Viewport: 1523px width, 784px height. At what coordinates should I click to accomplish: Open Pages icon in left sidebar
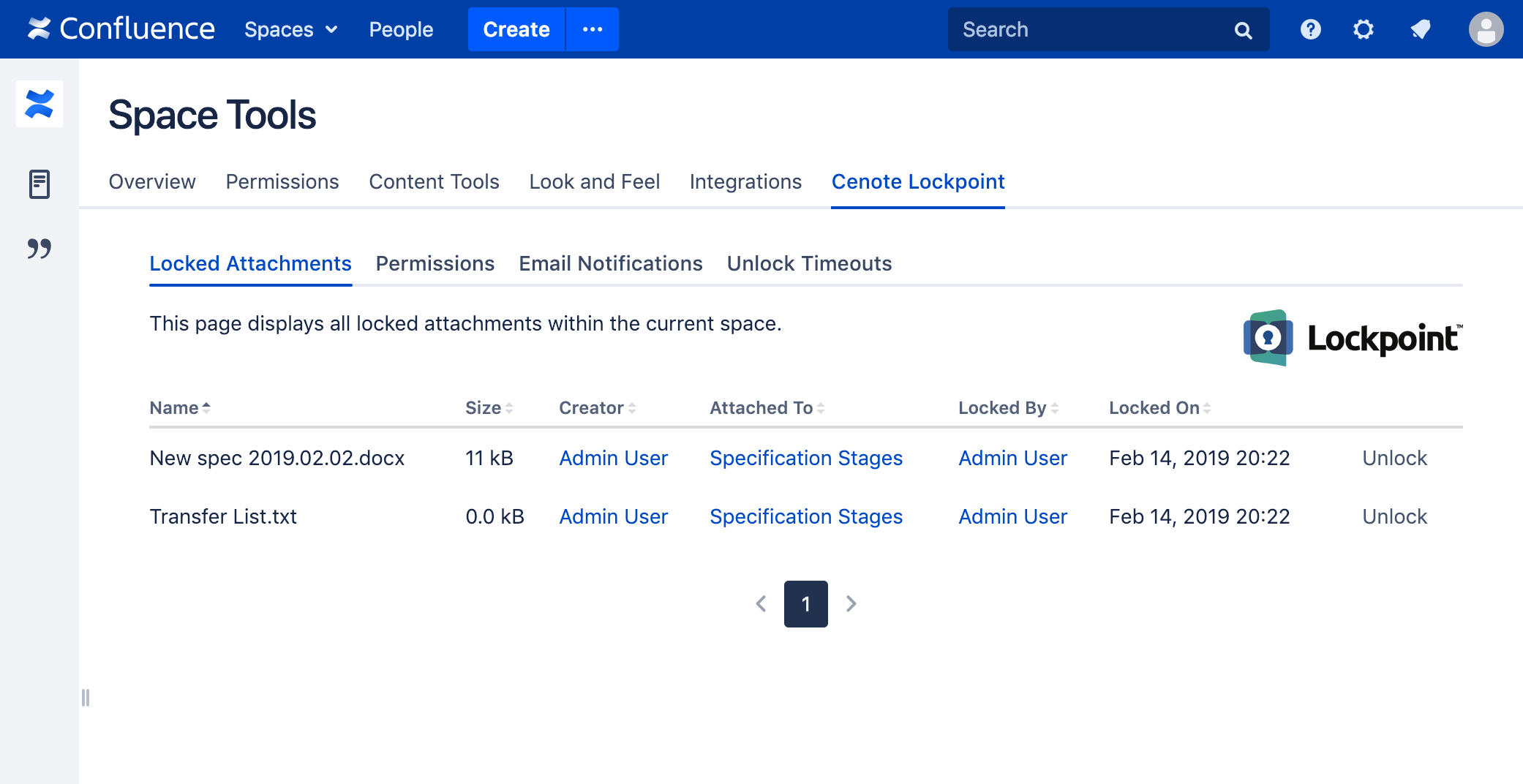40,184
